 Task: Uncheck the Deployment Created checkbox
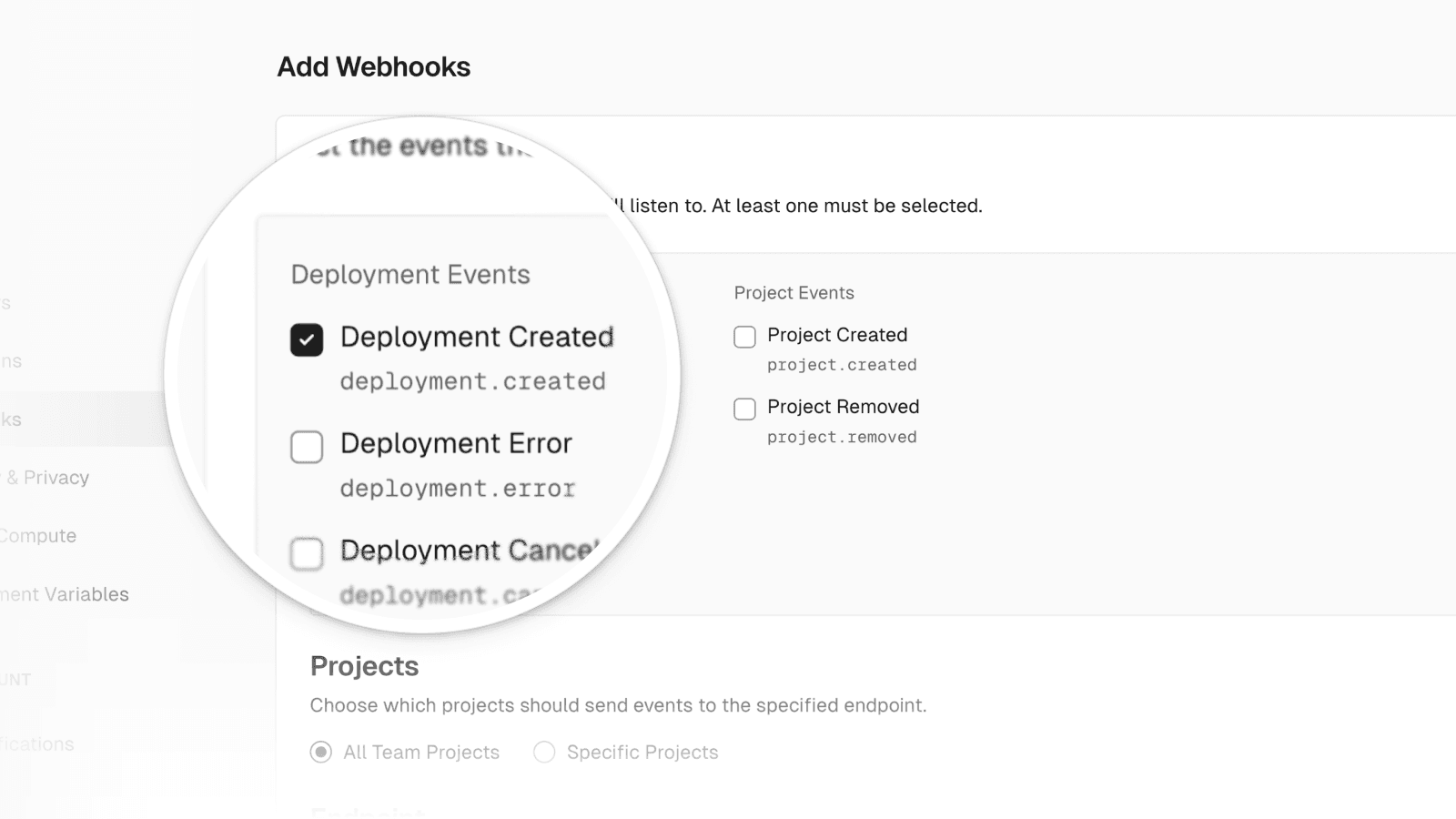(x=307, y=340)
